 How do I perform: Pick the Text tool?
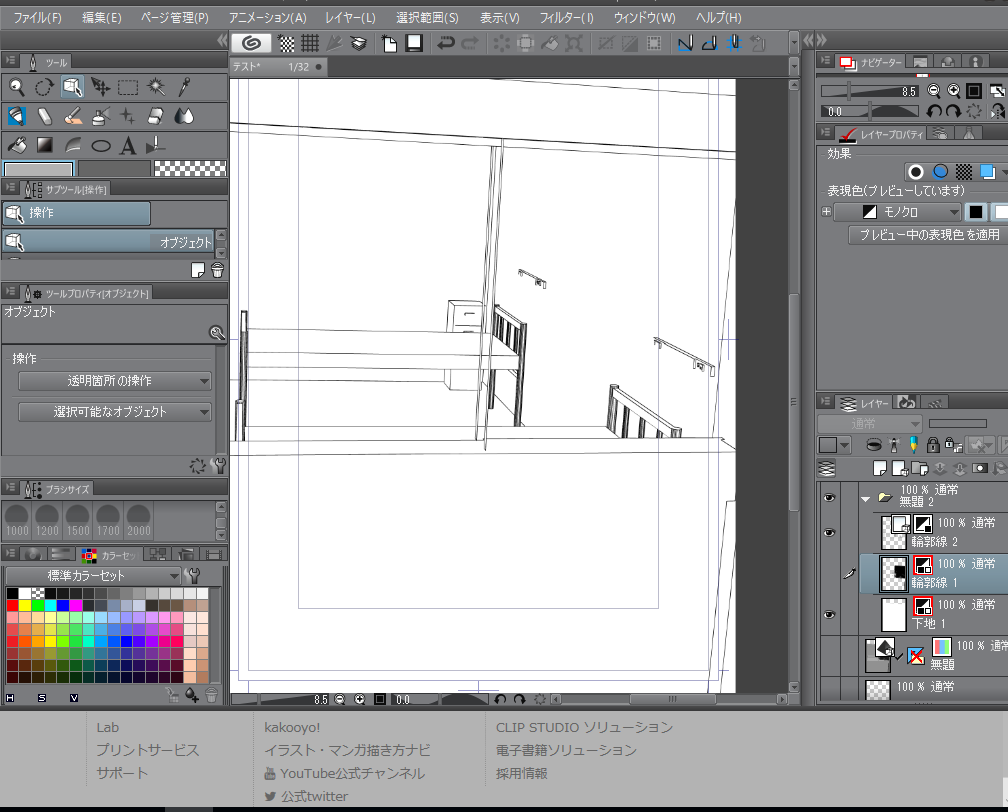(x=127, y=146)
